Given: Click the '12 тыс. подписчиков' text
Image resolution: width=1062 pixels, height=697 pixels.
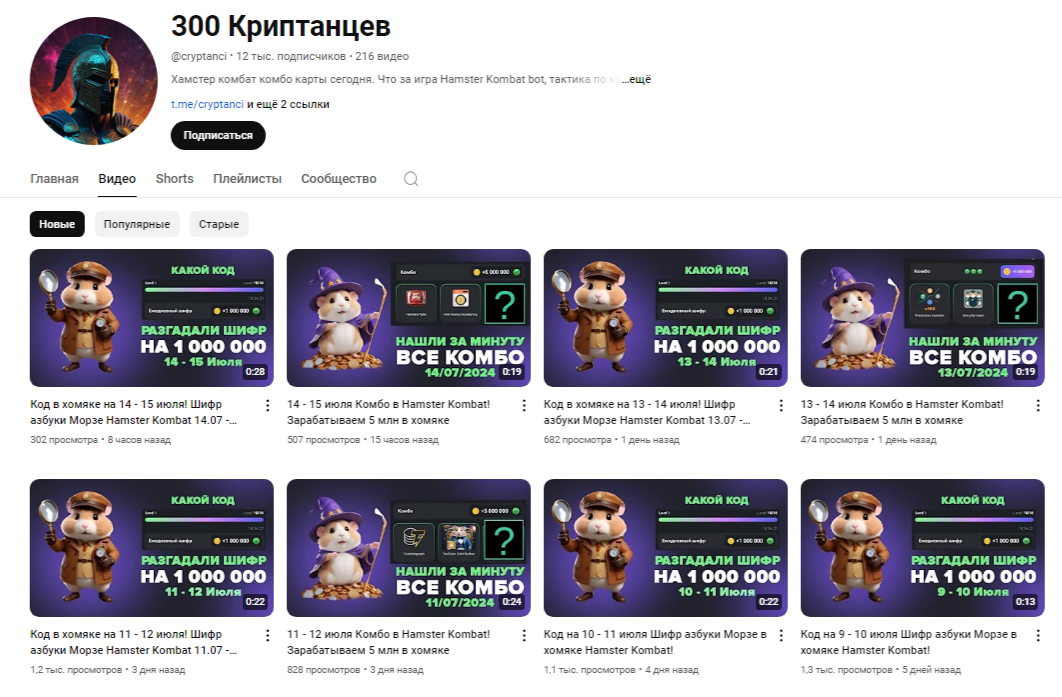Looking at the screenshot, I should [291, 56].
